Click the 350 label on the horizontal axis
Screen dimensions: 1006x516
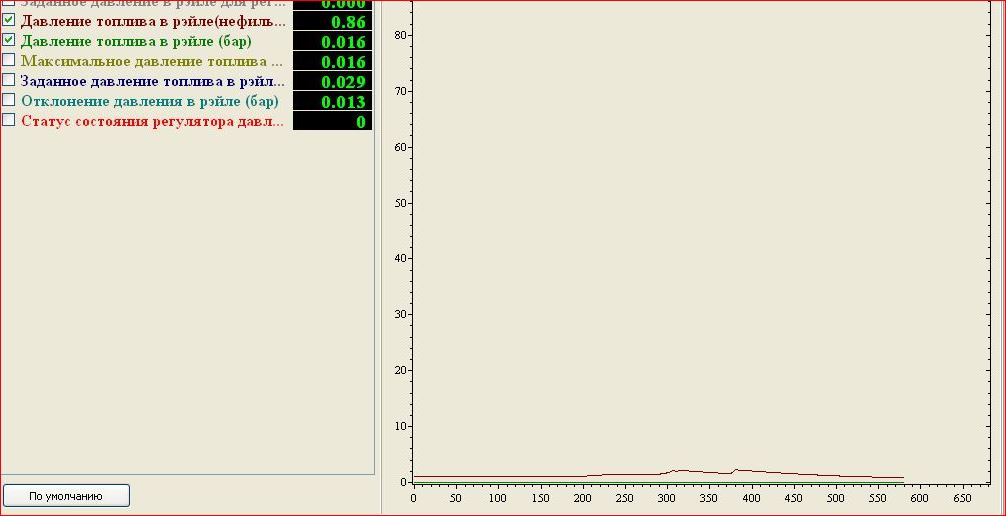point(709,498)
